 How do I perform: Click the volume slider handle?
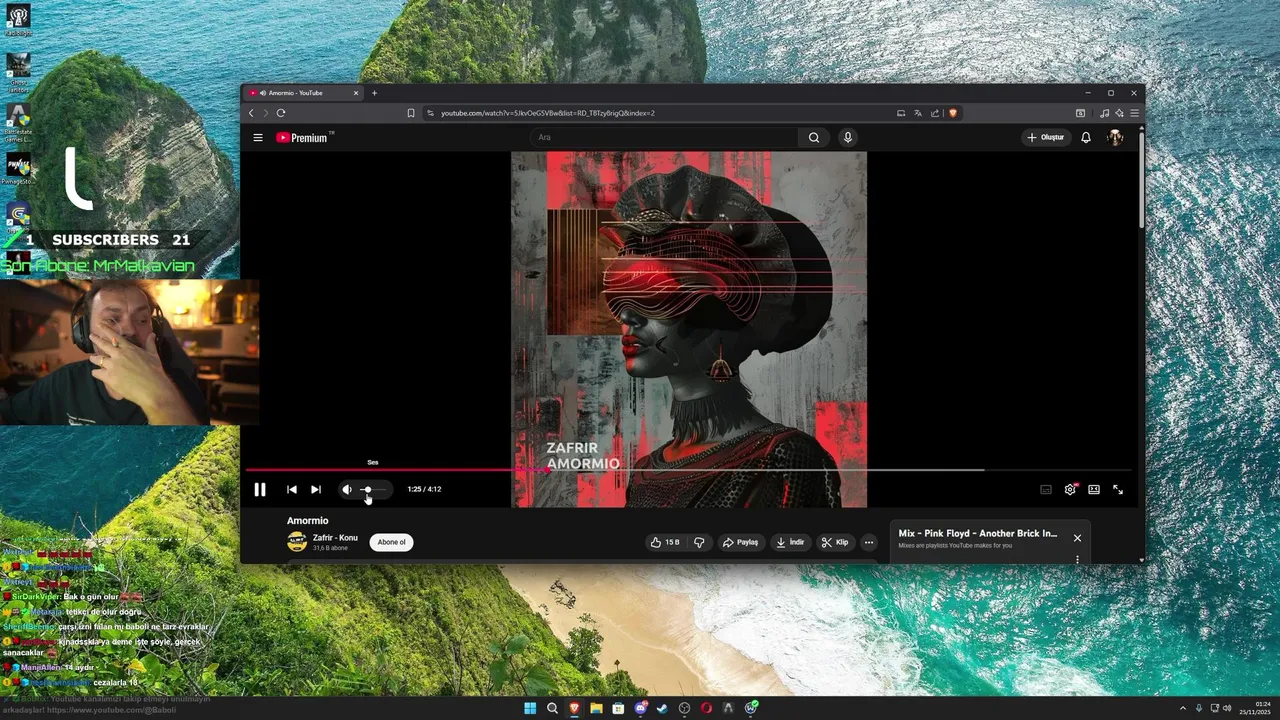(x=367, y=489)
